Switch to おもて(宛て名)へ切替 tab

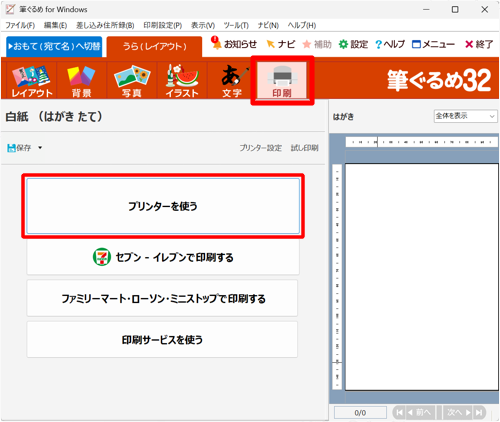click(x=54, y=46)
